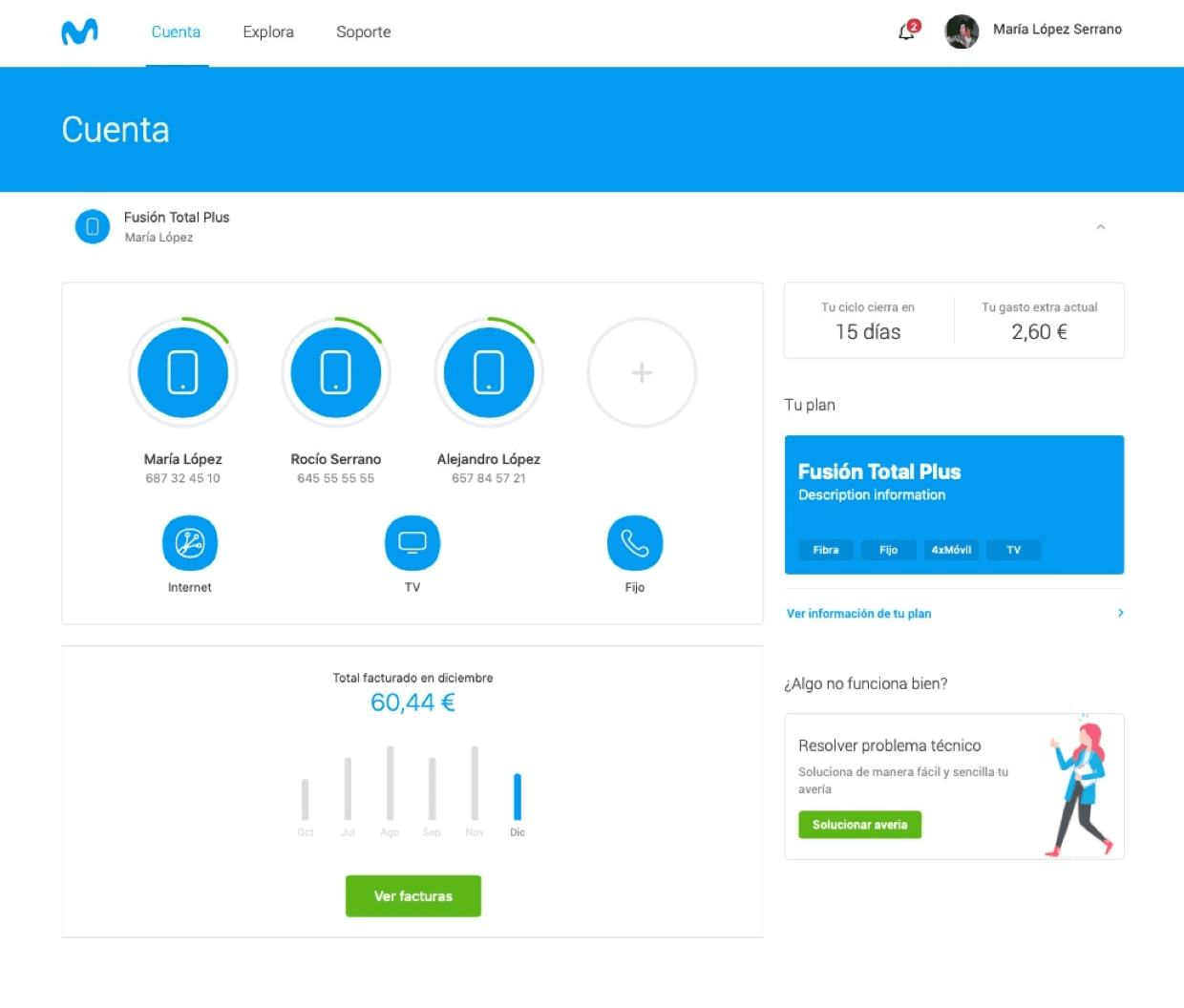This screenshot has width=1184, height=1008.
Task: Click the Internet label
Action: click(190, 588)
